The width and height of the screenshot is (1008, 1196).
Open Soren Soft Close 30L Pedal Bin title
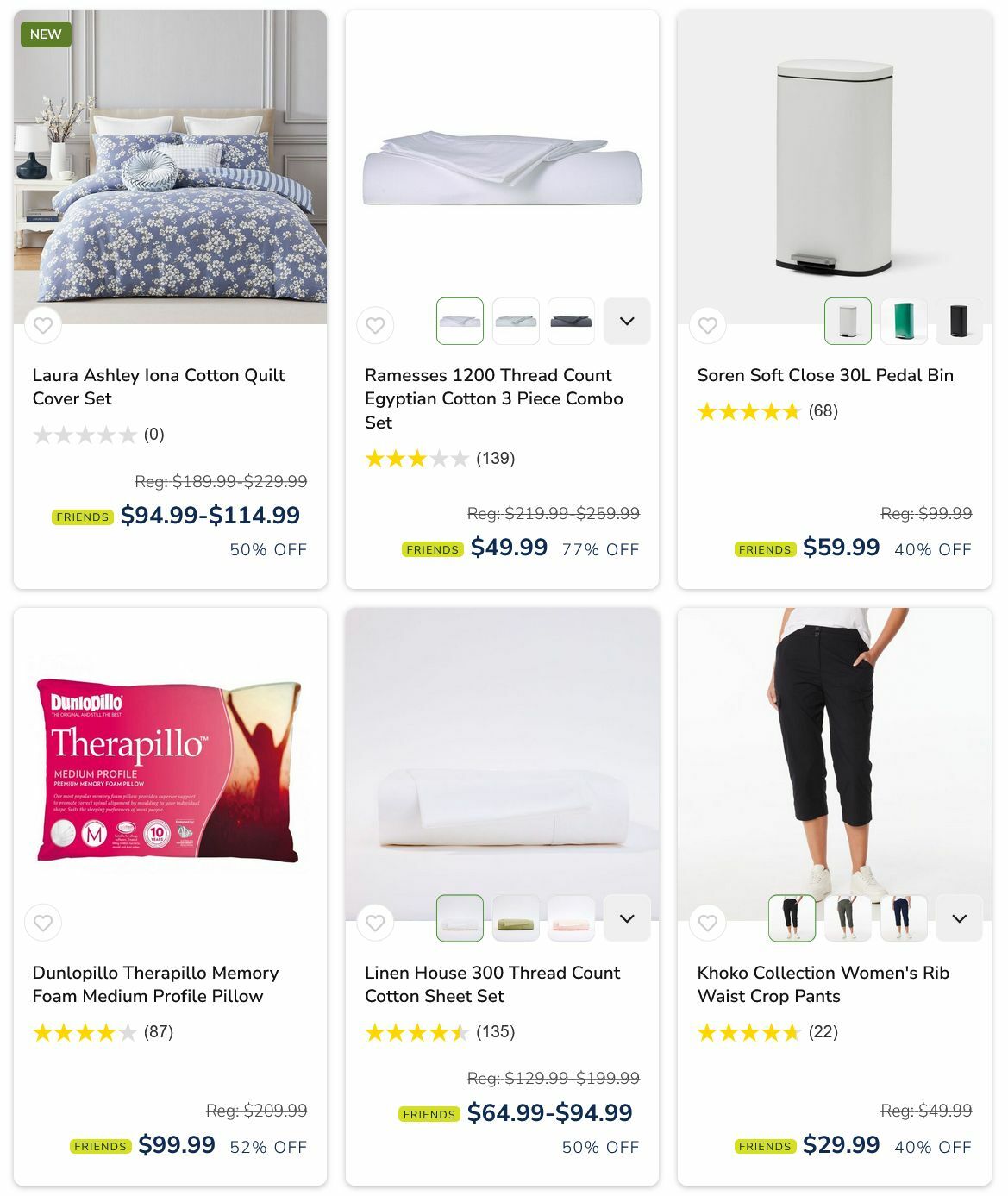pyautogui.click(x=825, y=375)
